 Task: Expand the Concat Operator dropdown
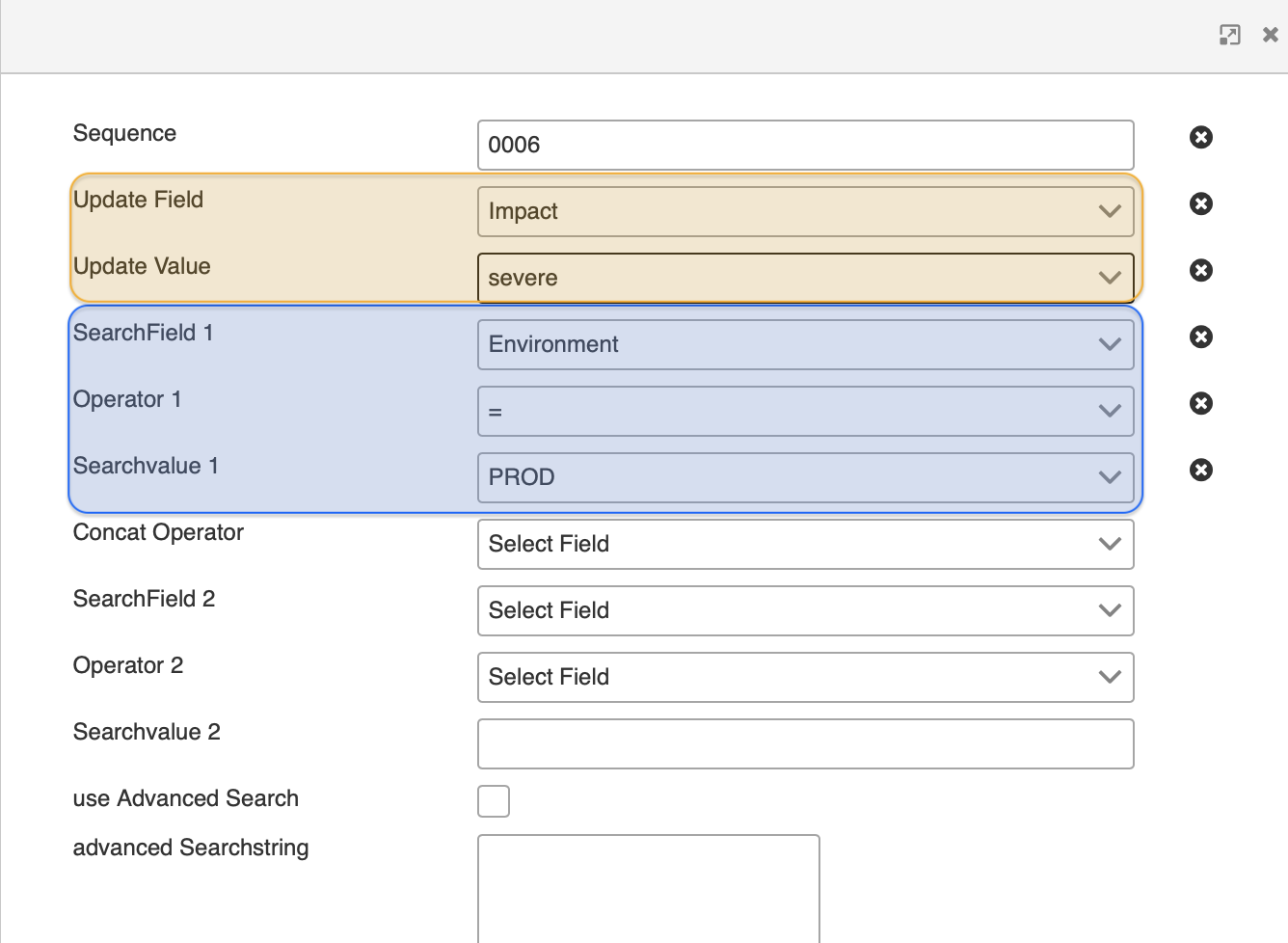click(805, 544)
